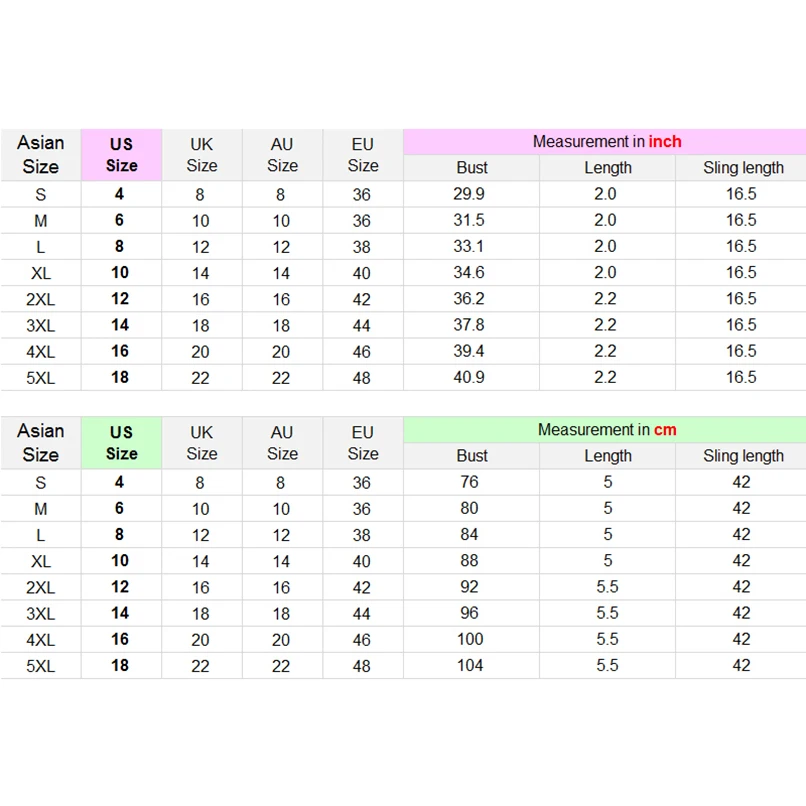Click the Measurement in inch header
Screen dimensions: 806x806
tap(606, 142)
